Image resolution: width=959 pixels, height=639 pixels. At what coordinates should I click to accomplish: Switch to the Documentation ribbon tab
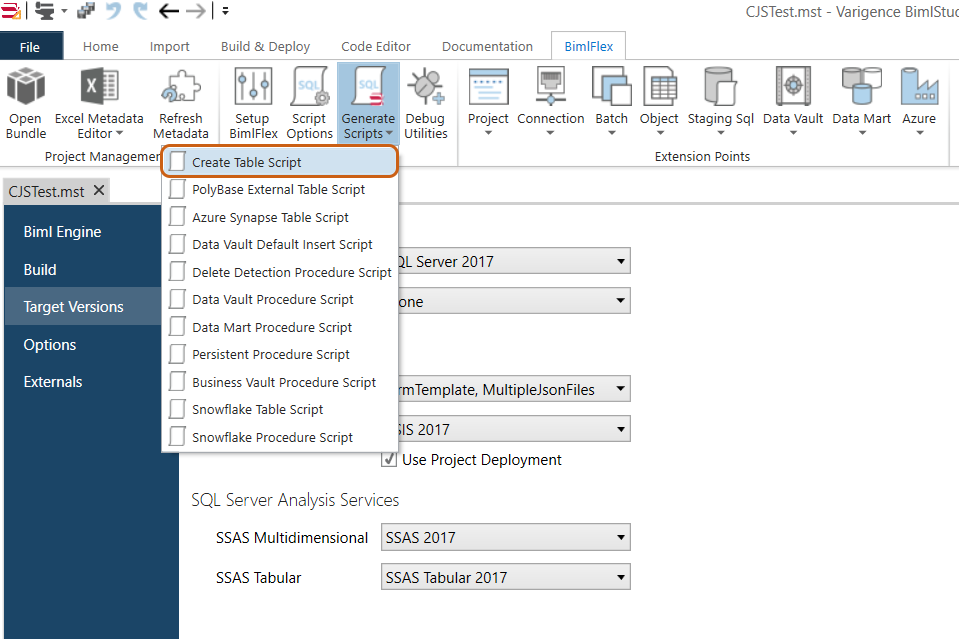pos(487,46)
